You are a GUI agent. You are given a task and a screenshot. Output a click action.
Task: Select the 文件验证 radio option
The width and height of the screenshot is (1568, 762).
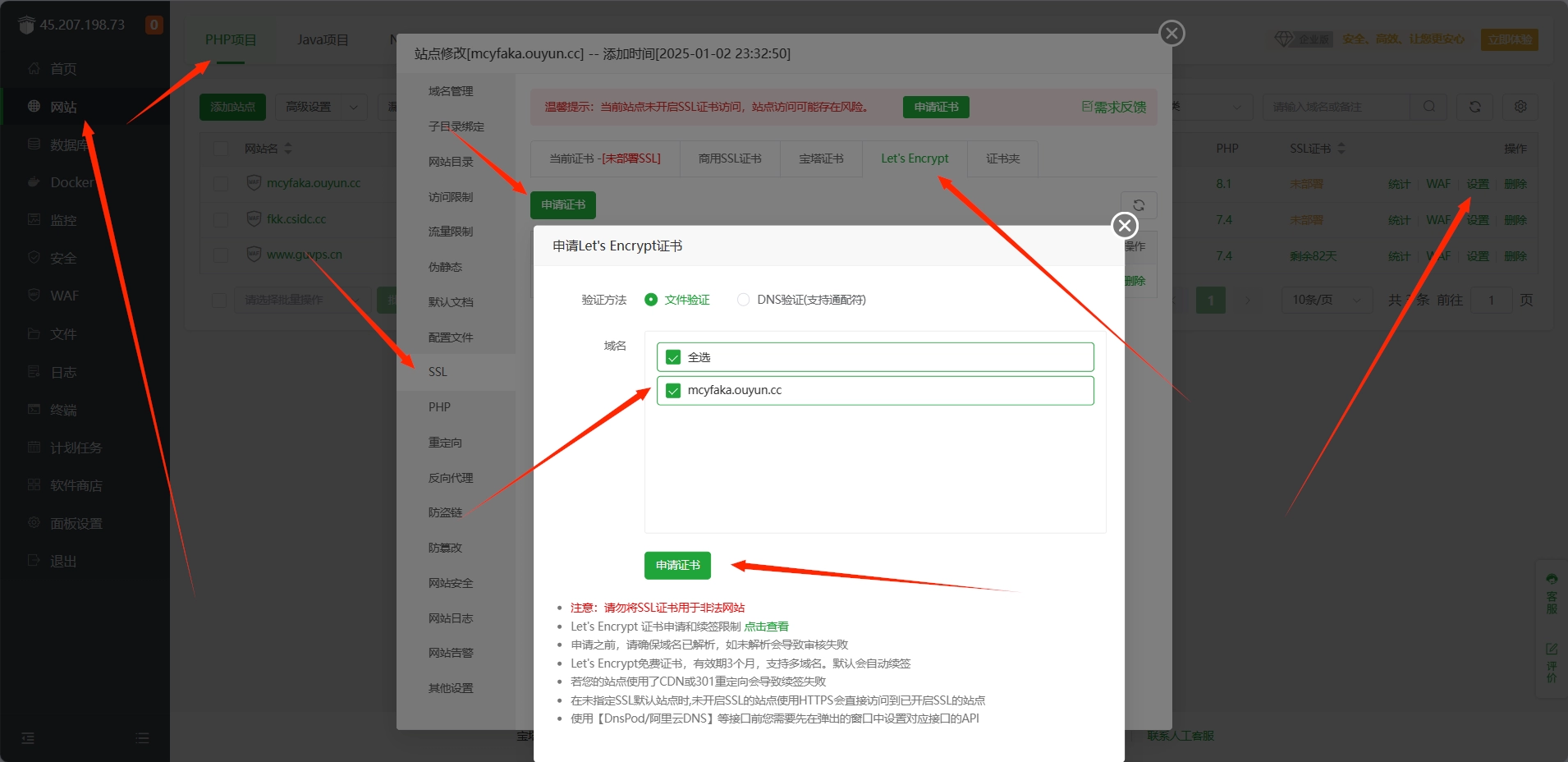pyautogui.click(x=651, y=300)
